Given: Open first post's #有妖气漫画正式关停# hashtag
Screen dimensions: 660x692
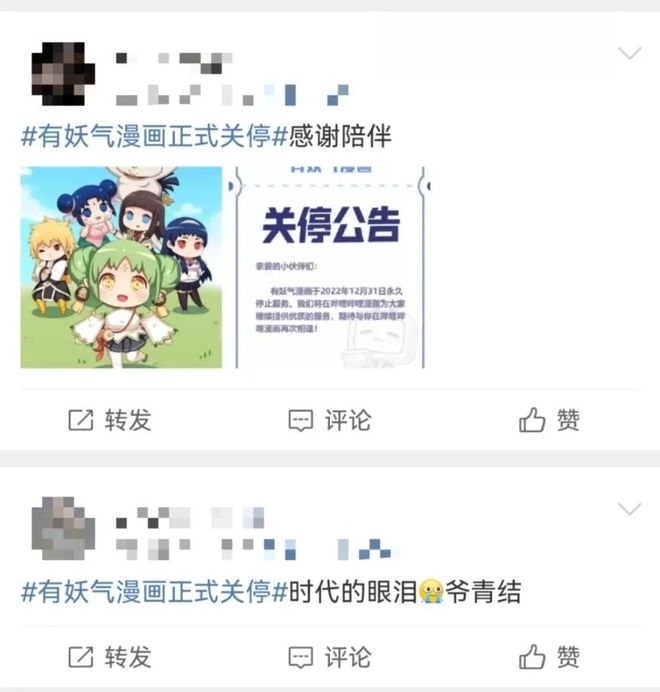Looking at the screenshot, I should coord(155,135).
